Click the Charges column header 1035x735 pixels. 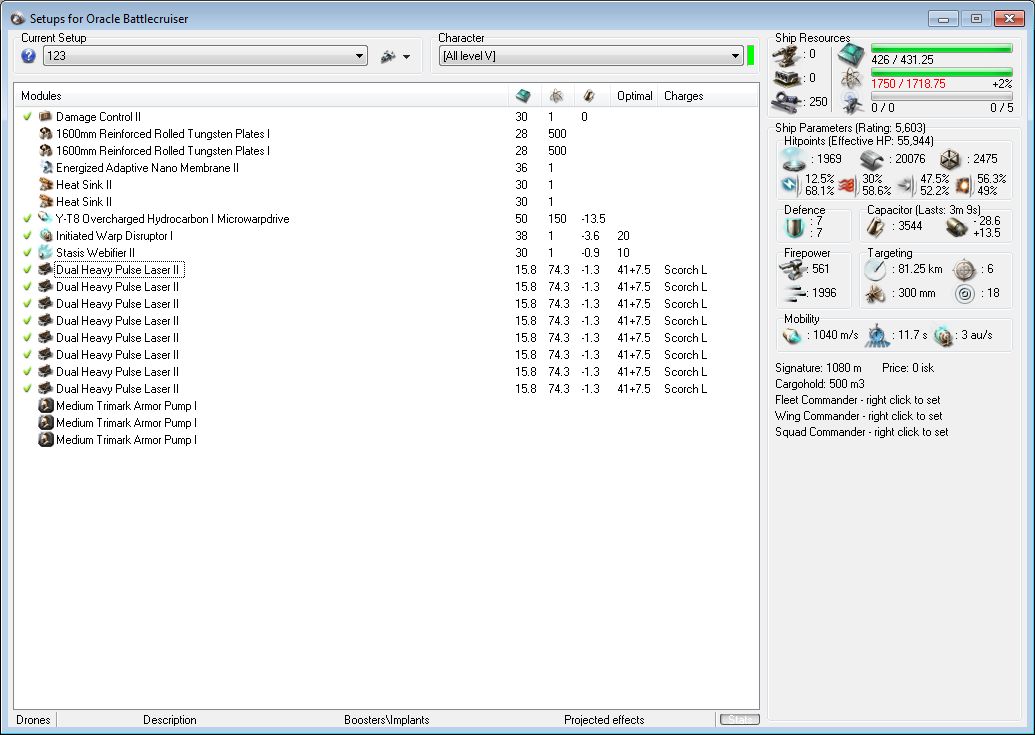683,96
